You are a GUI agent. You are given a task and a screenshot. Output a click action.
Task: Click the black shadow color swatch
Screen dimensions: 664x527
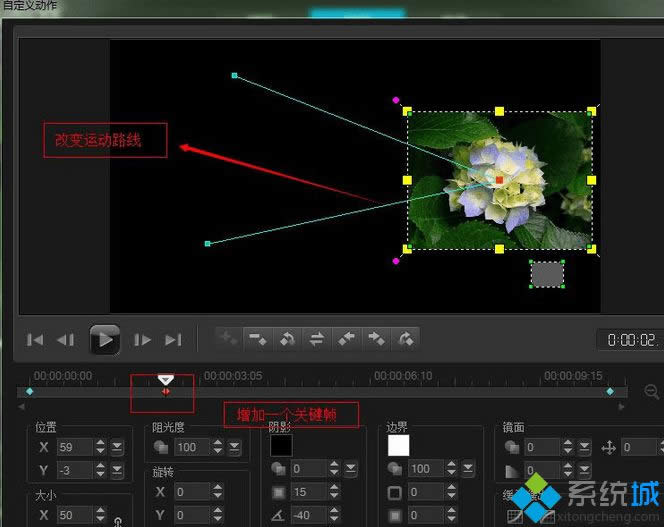(282, 445)
